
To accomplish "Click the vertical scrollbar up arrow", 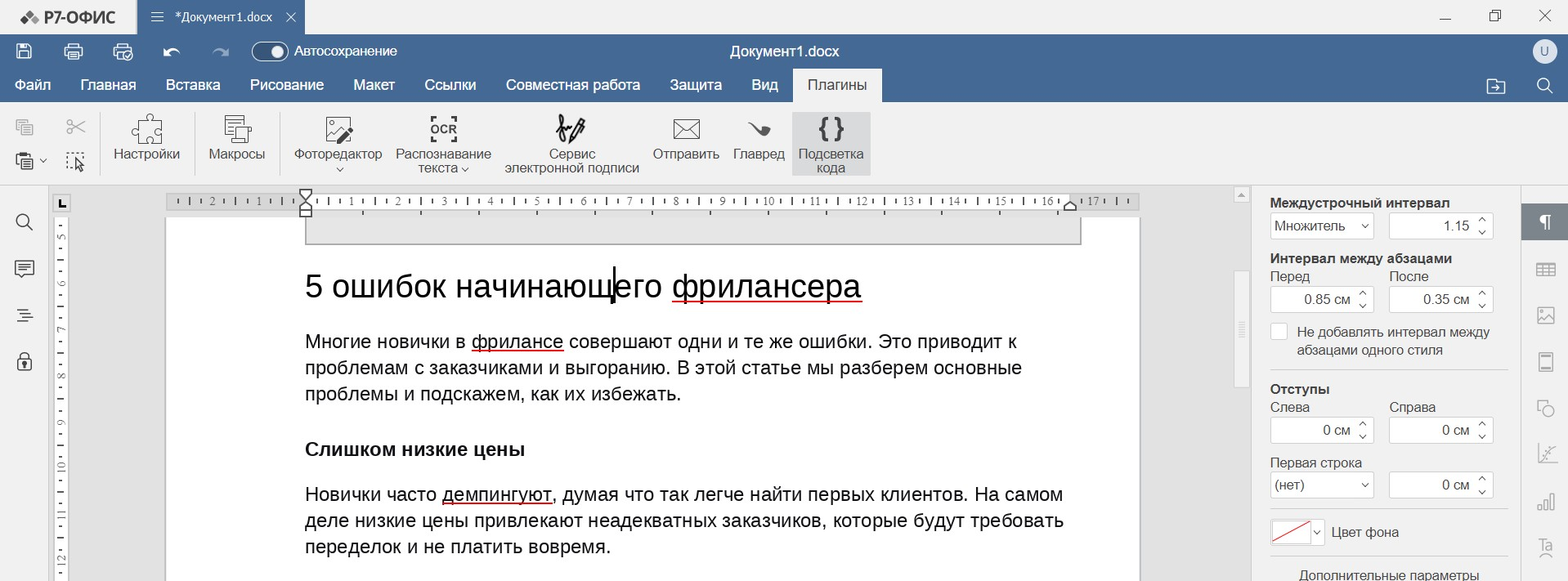I will click(x=1242, y=194).
